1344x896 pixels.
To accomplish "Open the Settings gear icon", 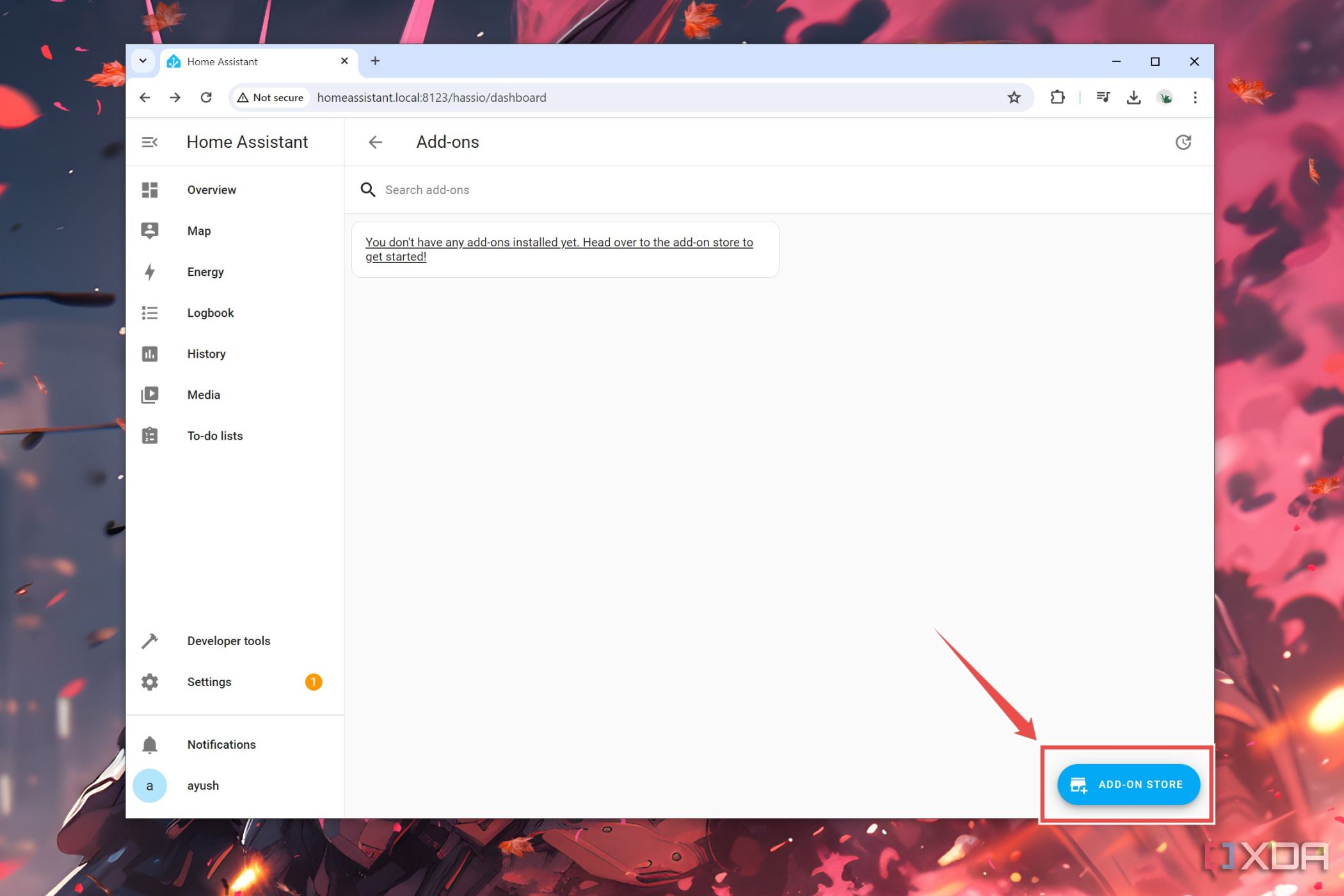I will point(150,682).
